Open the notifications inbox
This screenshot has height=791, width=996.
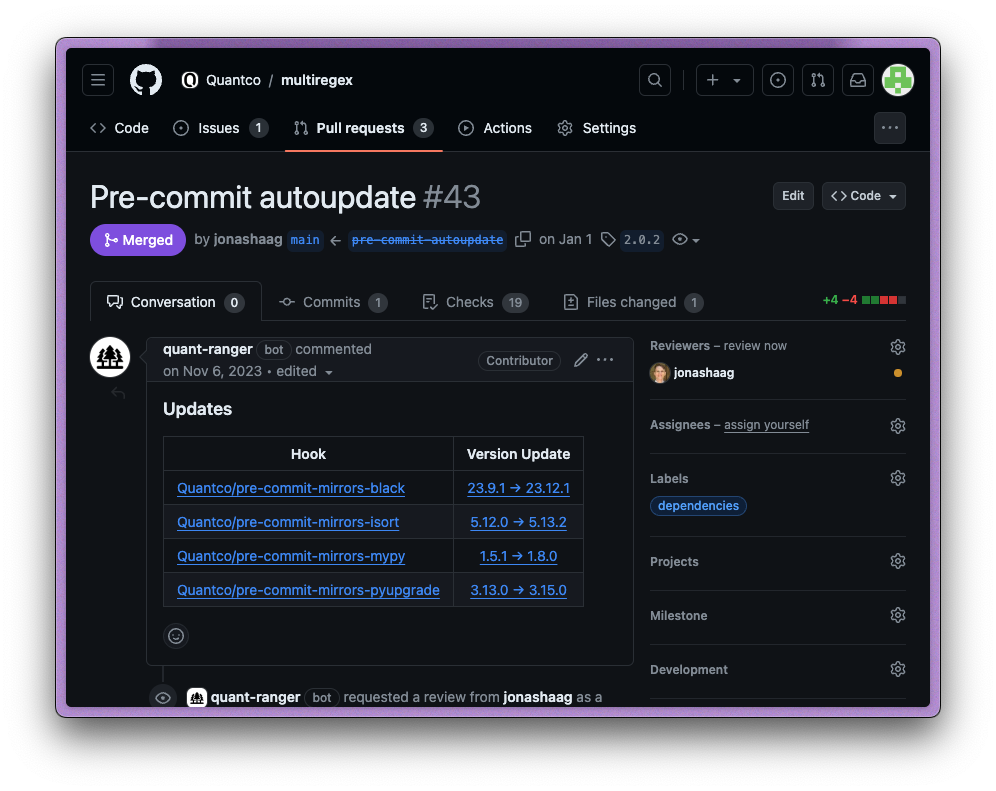[x=858, y=80]
